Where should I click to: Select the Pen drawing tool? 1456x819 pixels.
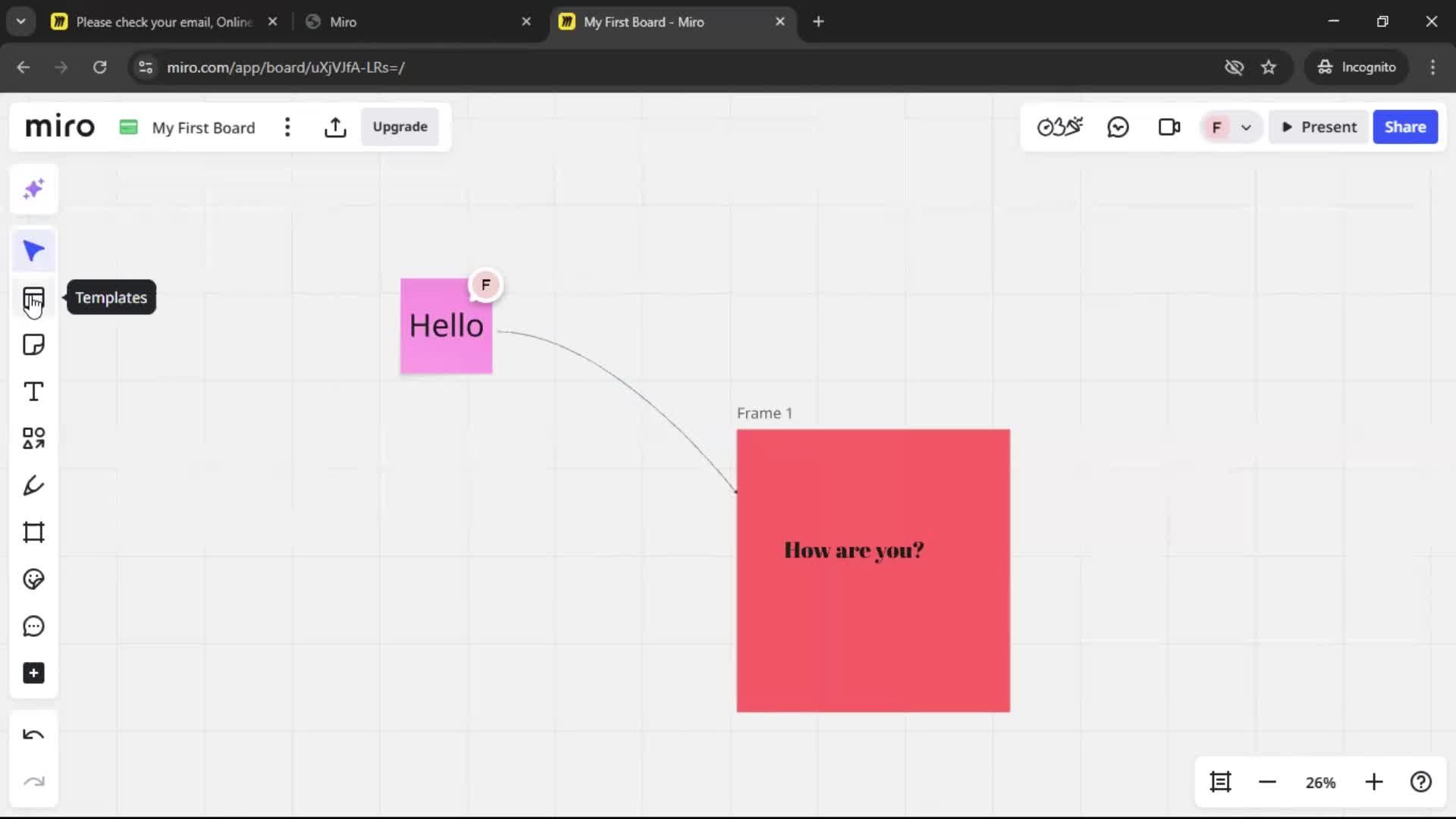pos(33,485)
